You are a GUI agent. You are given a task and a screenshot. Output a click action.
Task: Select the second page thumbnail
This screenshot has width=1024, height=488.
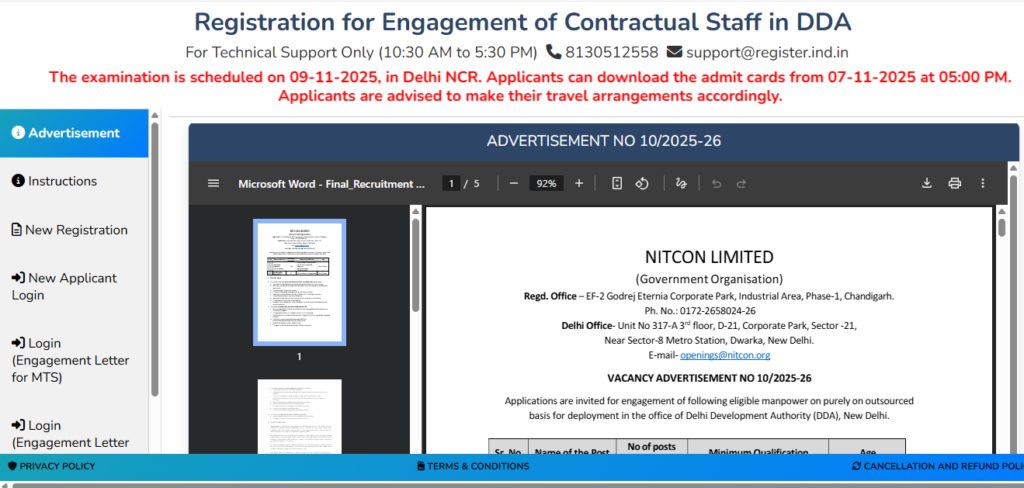tap(299, 417)
